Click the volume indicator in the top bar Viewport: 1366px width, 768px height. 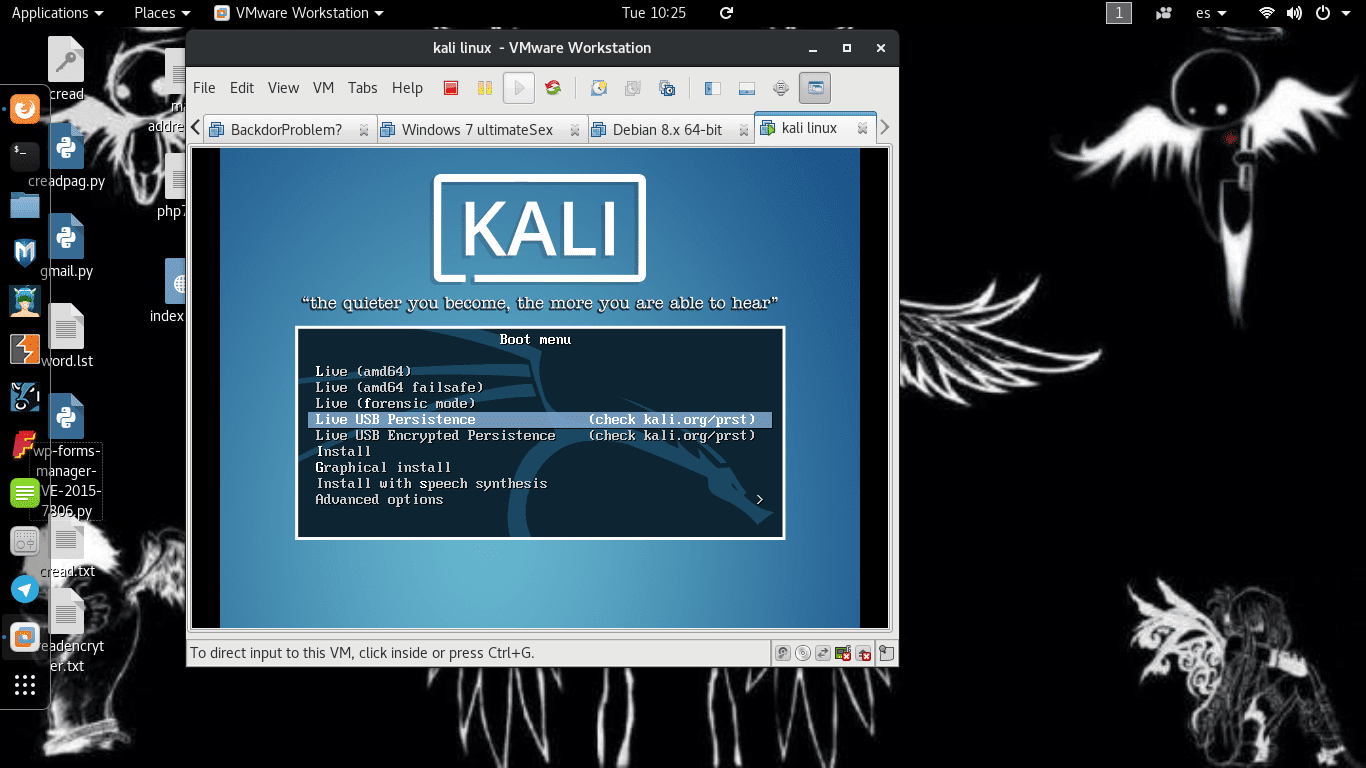click(x=1293, y=13)
